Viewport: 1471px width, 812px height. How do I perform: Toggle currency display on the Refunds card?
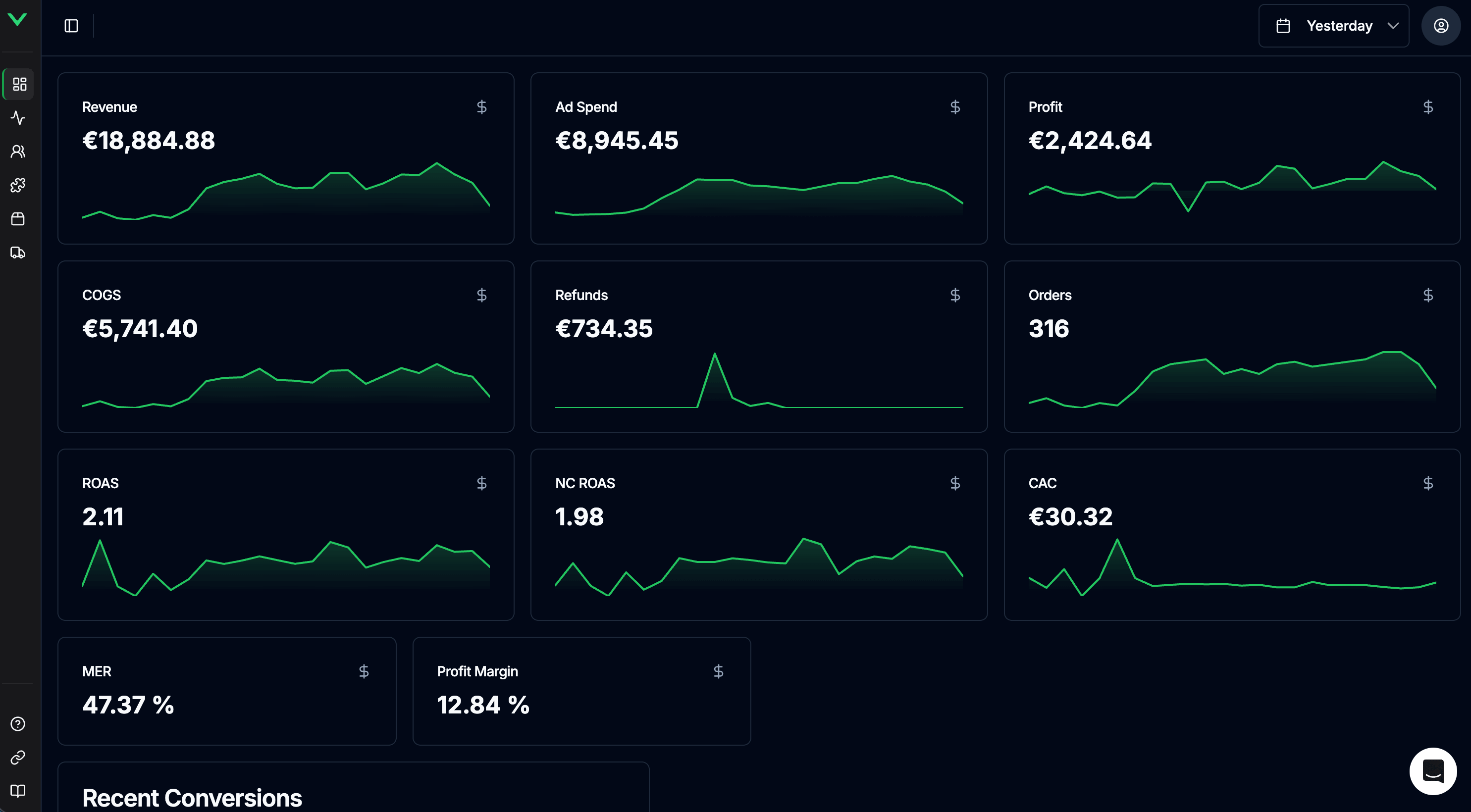coord(955,295)
